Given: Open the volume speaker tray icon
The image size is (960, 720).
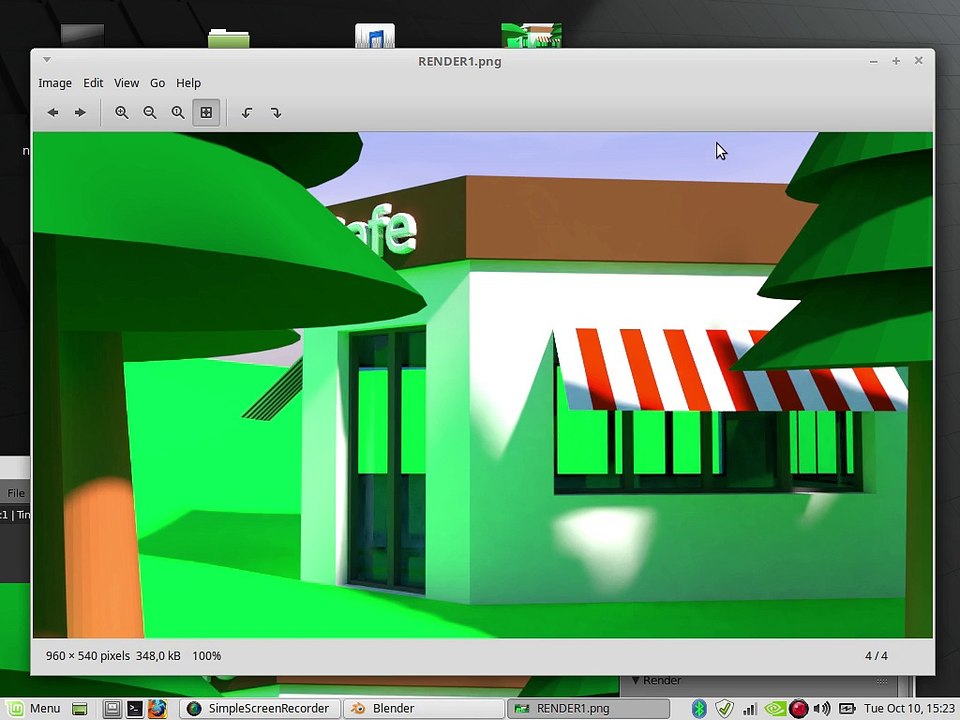Looking at the screenshot, I should click(x=822, y=709).
